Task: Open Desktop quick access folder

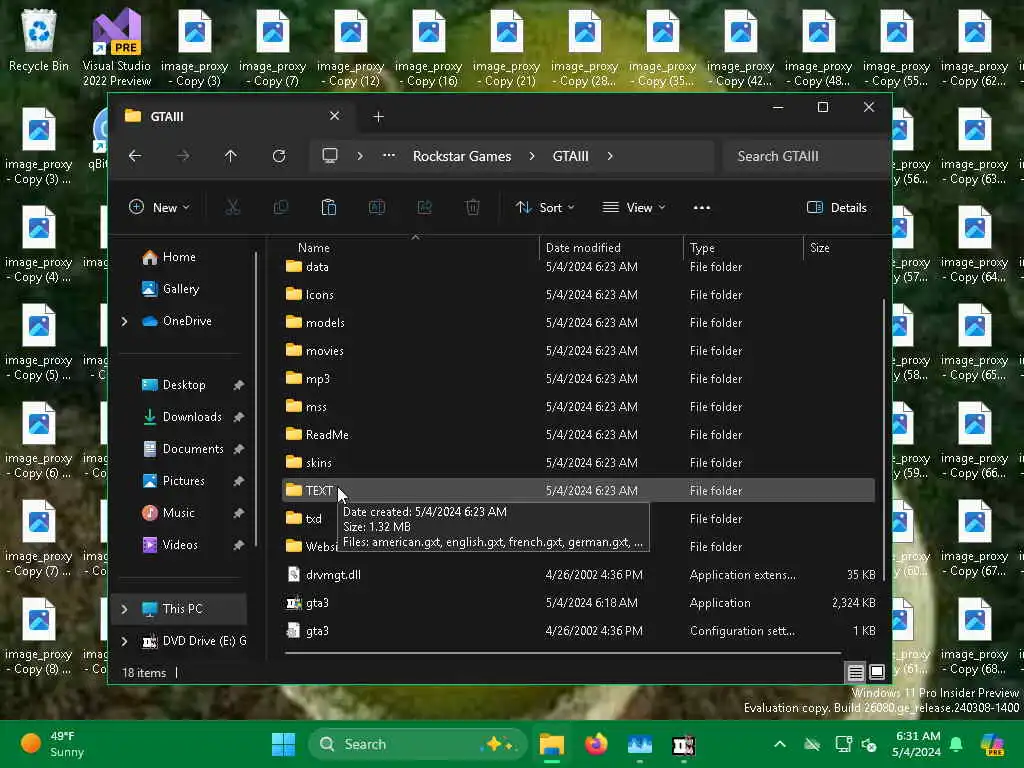Action: coord(183,385)
